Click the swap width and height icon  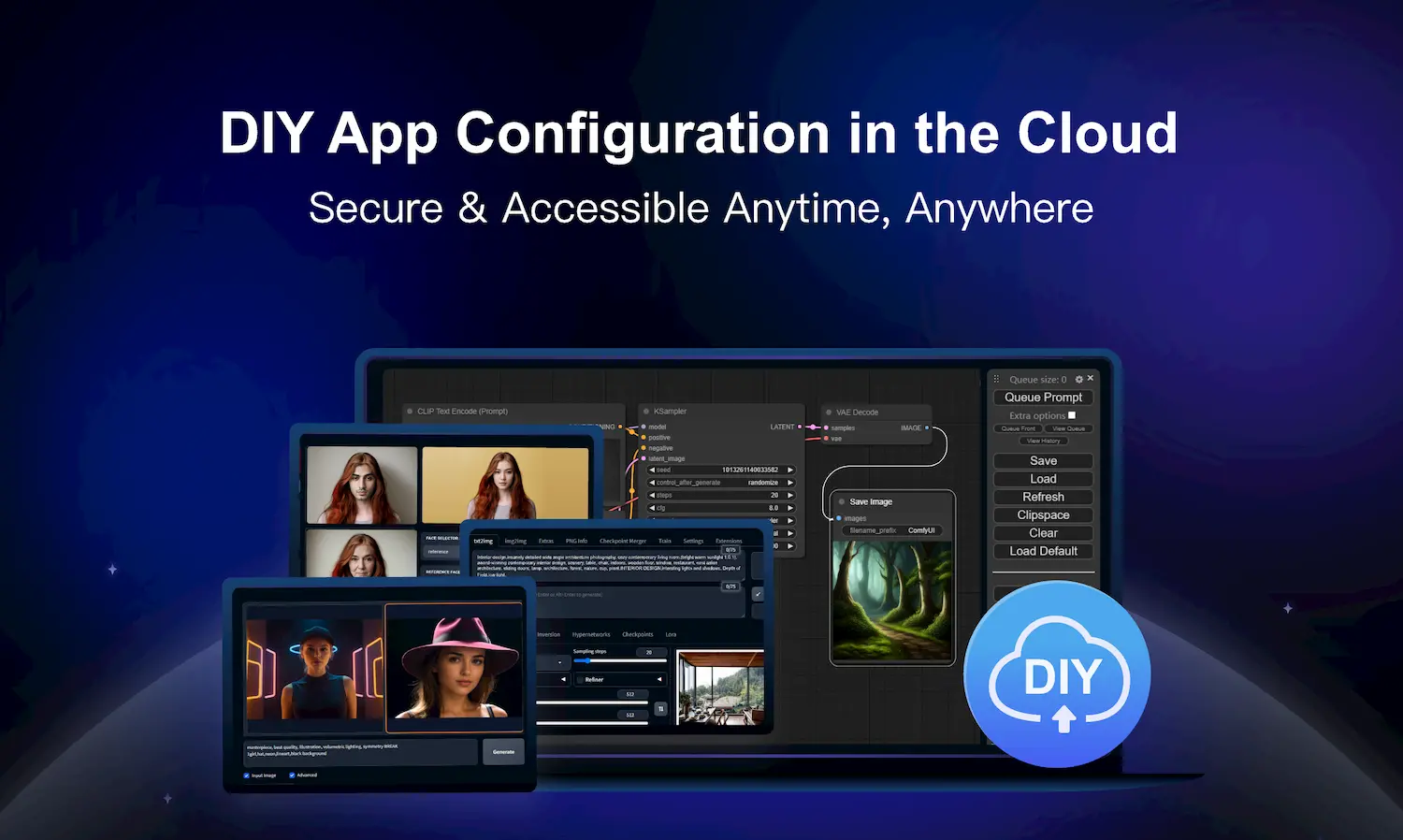(x=660, y=709)
